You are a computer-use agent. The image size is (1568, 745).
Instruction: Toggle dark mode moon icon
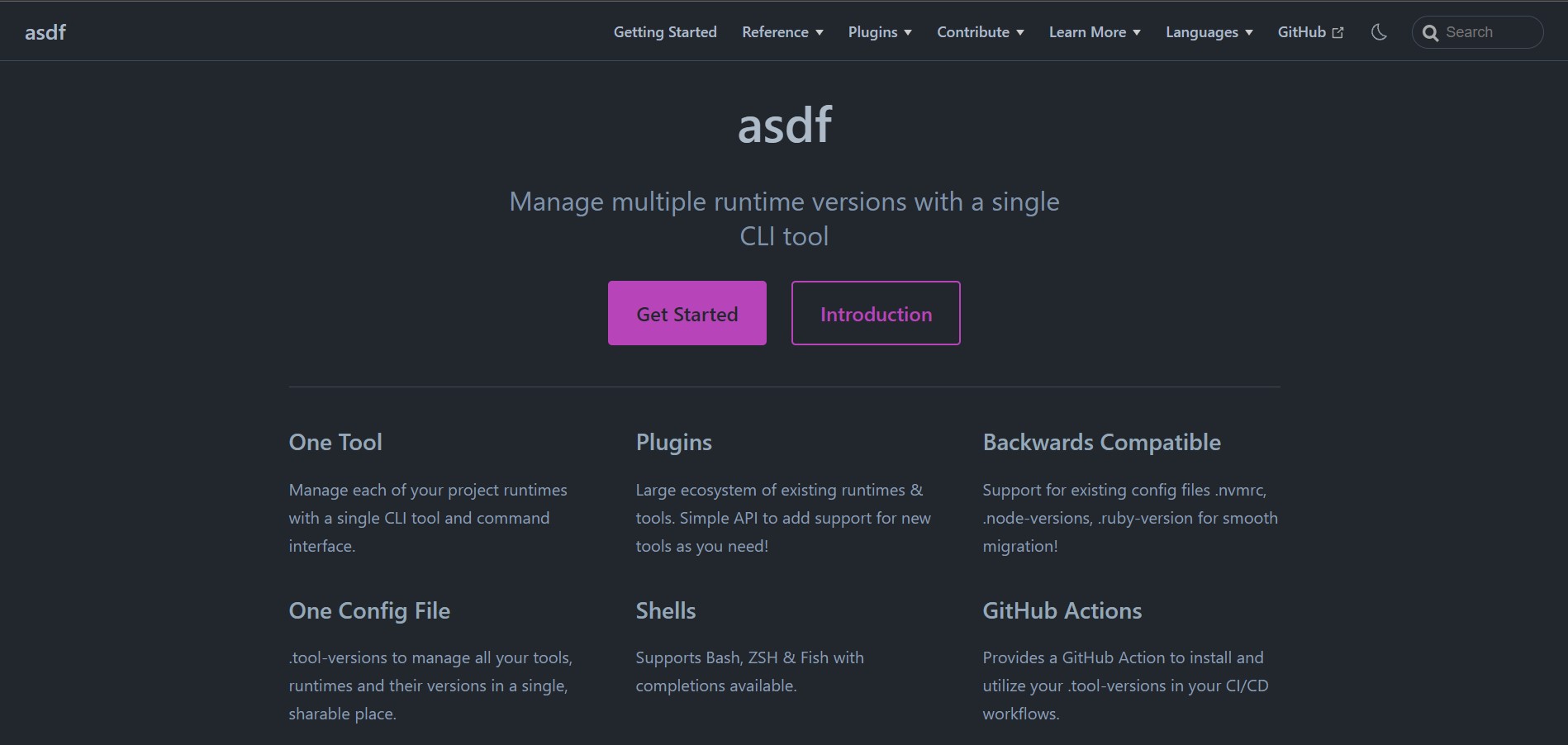click(x=1379, y=32)
